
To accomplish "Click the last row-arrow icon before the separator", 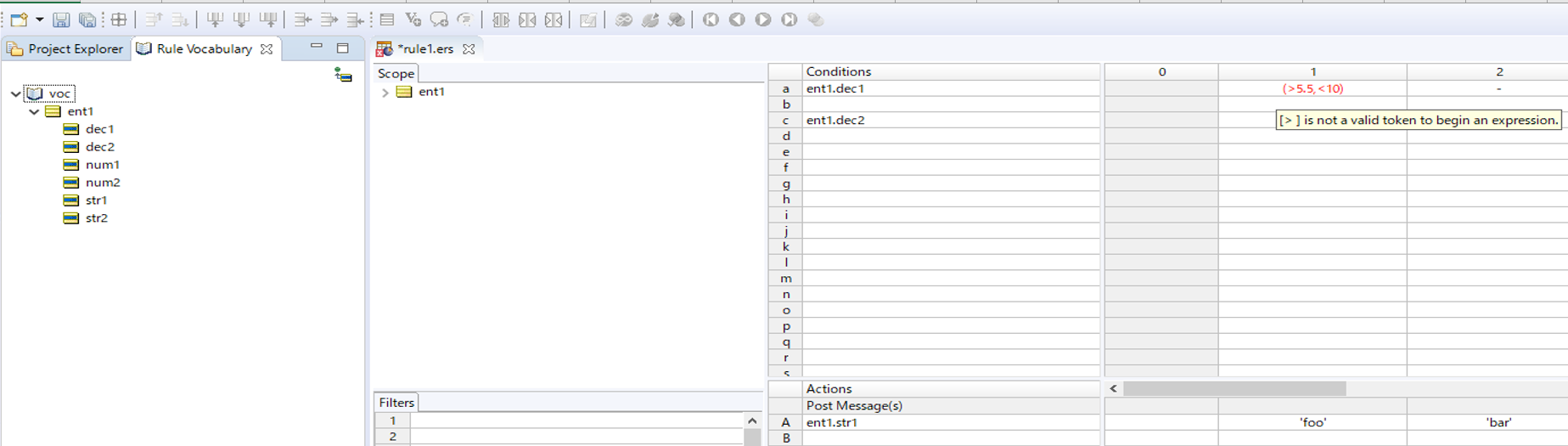I will point(356,20).
